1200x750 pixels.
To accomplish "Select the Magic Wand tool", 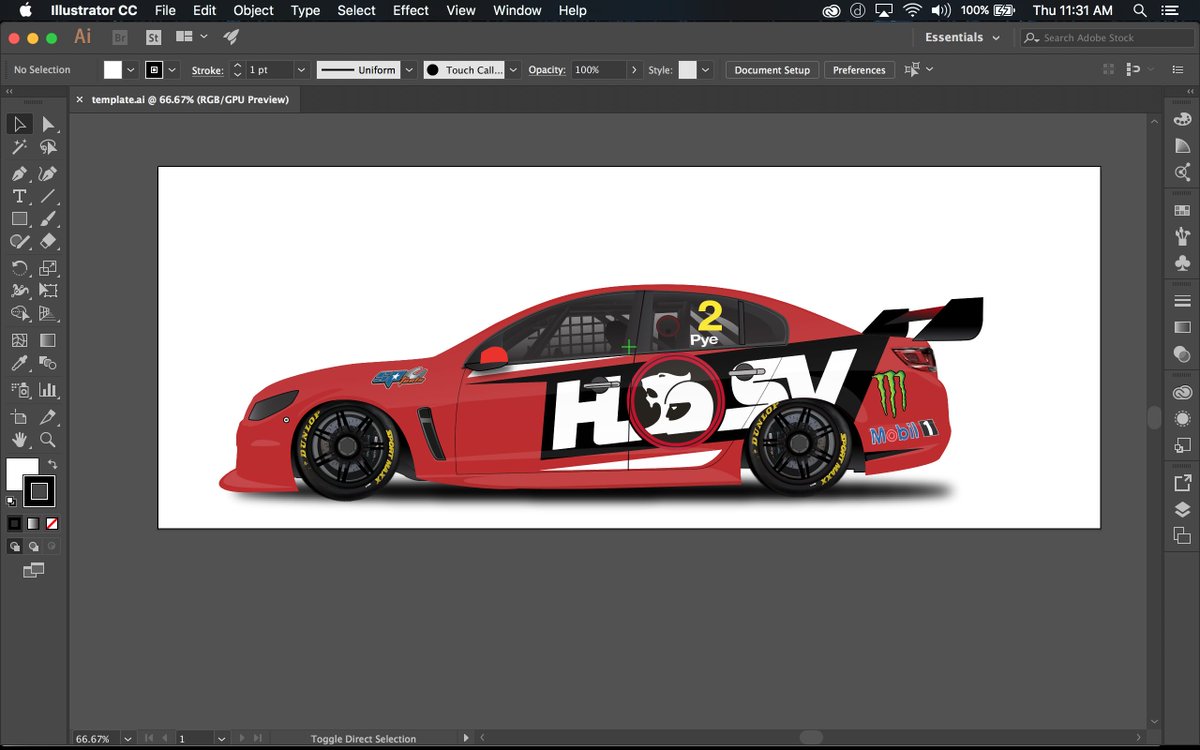I will [19, 148].
